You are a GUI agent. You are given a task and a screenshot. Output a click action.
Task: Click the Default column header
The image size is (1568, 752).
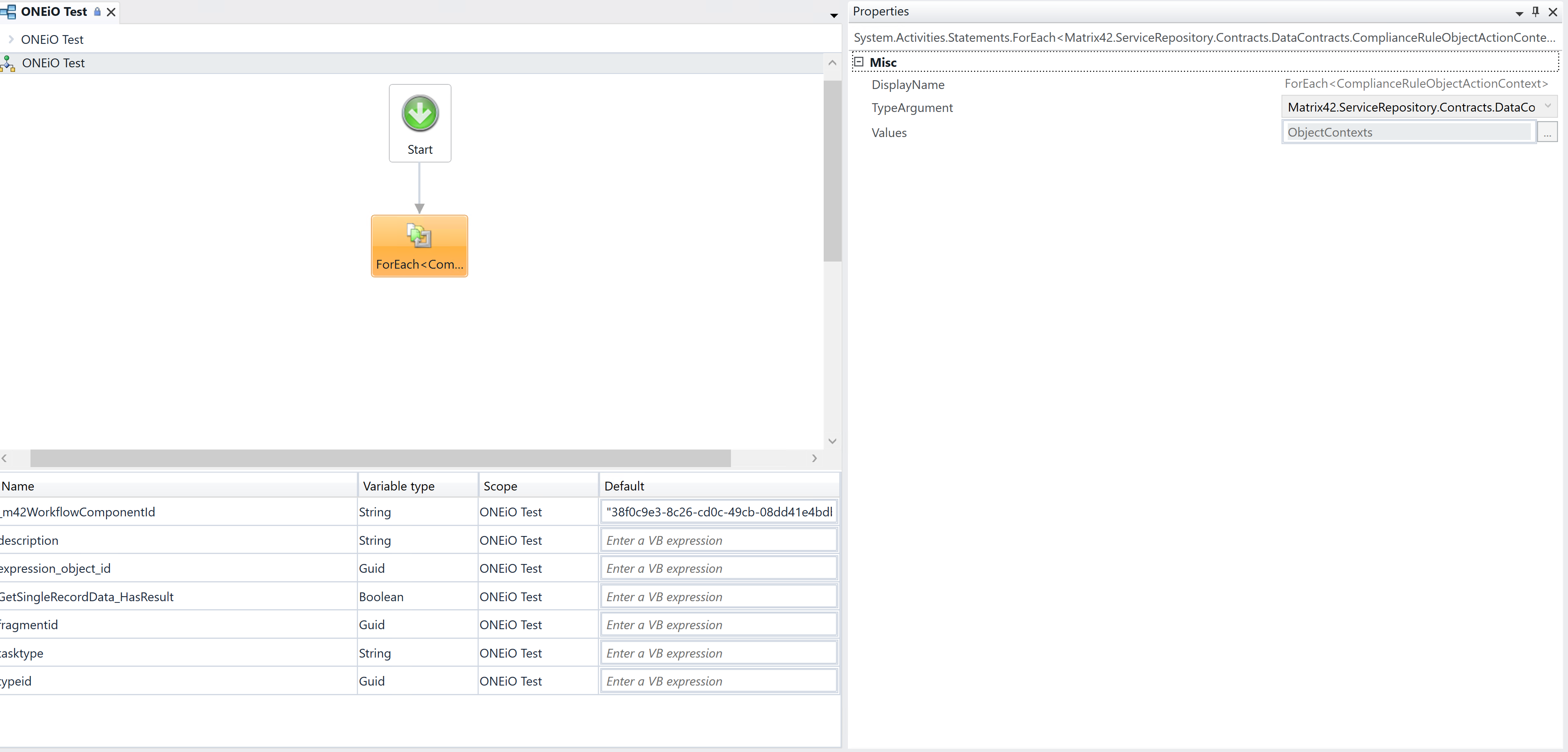tap(719, 486)
